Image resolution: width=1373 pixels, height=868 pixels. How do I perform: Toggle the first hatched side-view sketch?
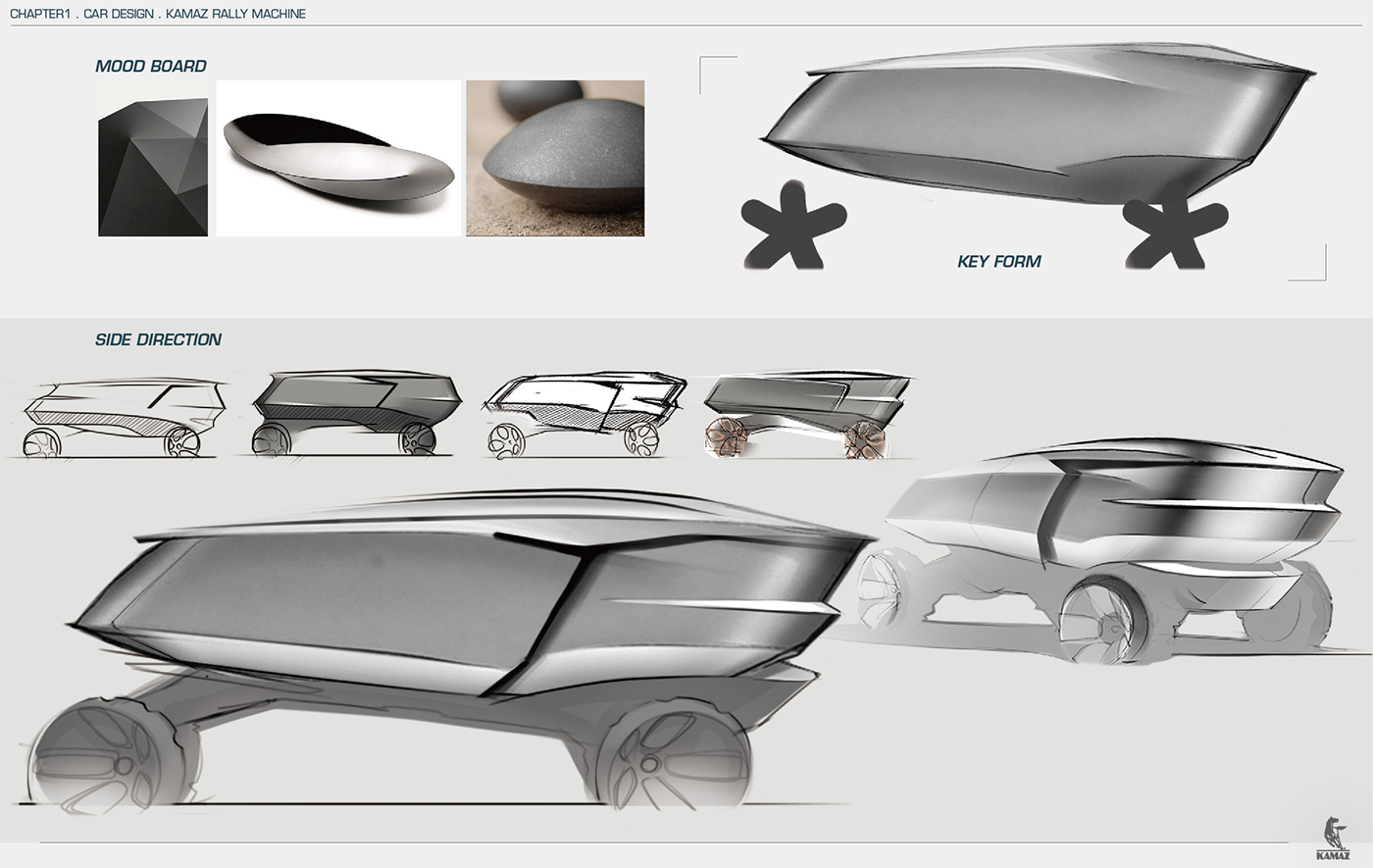coord(118,412)
